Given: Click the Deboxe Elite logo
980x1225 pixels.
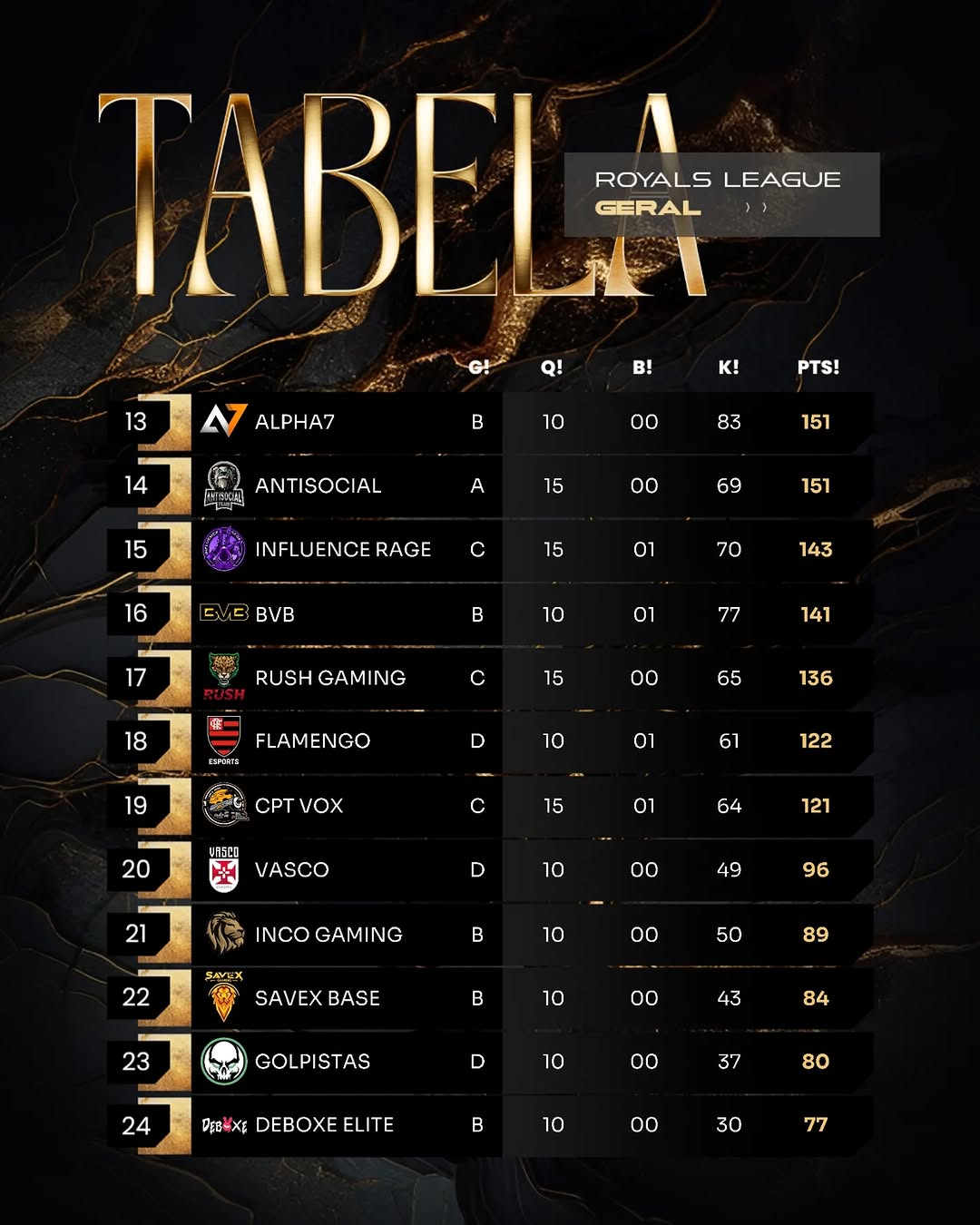Looking at the screenshot, I should (x=223, y=1125).
